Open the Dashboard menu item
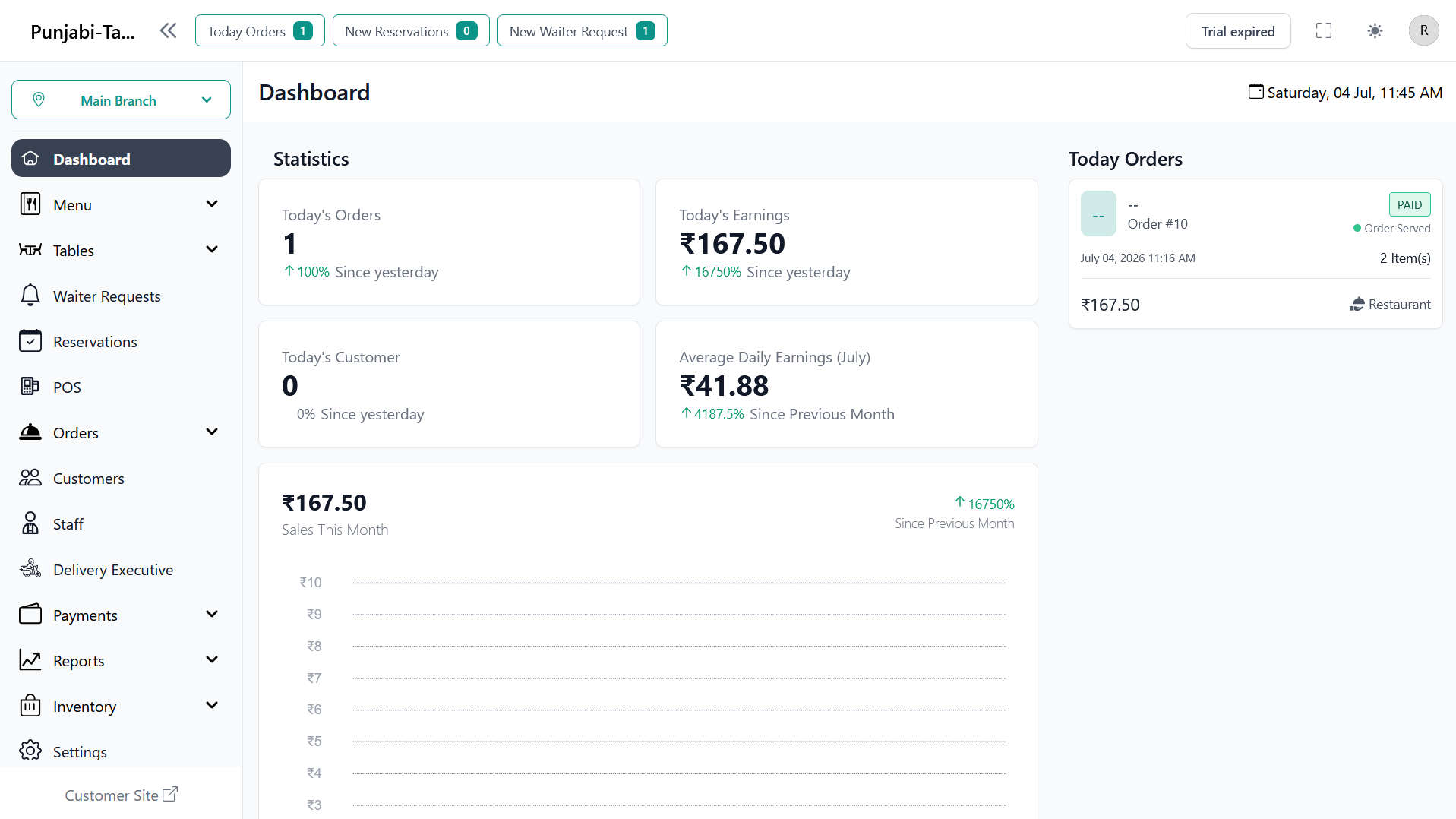 click(x=121, y=158)
